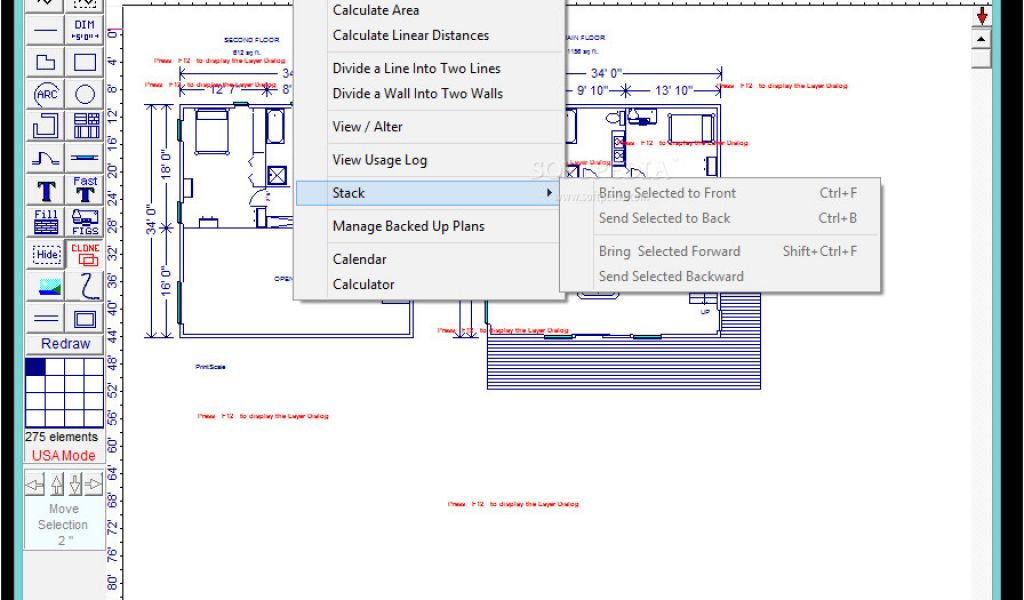This screenshot has width=1024, height=600.
Task: Select the rectangle drawing tool
Action: (x=85, y=62)
